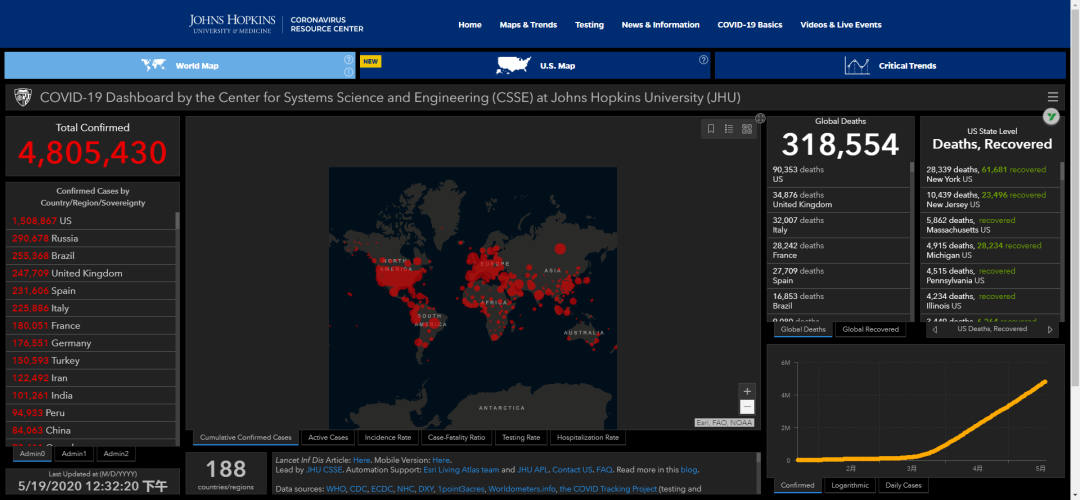1080x500 pixels.
Task: Select New York US deaths recovered row
Action: [990, 174]
